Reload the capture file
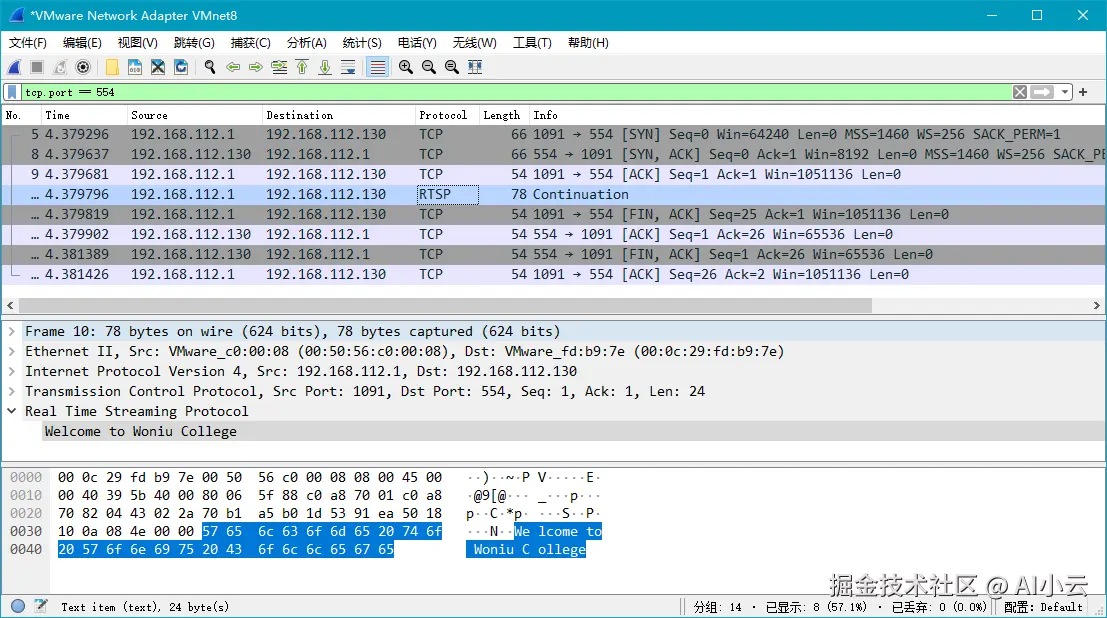1107x618 pixels. [181, 67]
